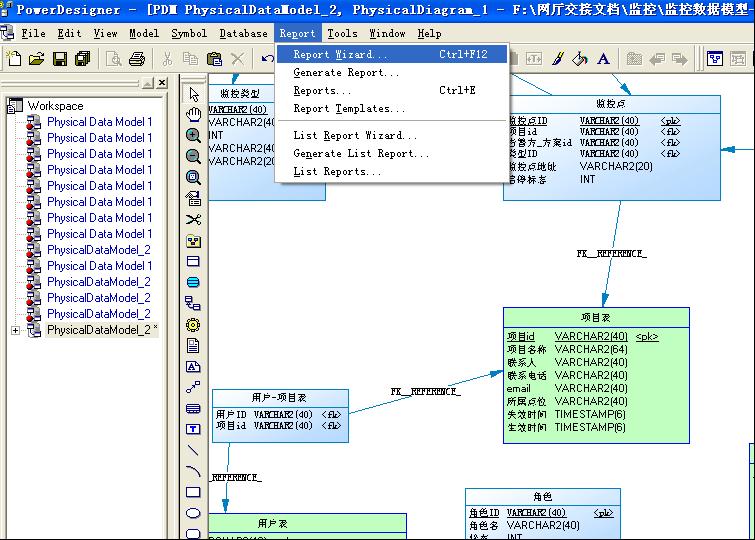Choose Generate List Report... menu entry
This screenshot has height=540, width=755.
pos(392,154)
